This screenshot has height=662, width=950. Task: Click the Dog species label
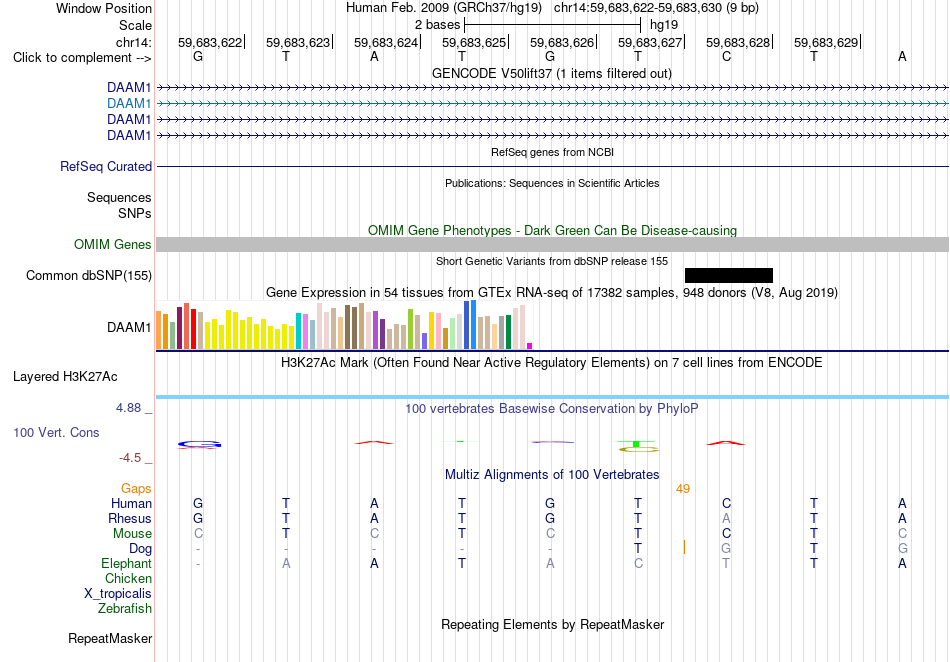[x=141, y=549]
